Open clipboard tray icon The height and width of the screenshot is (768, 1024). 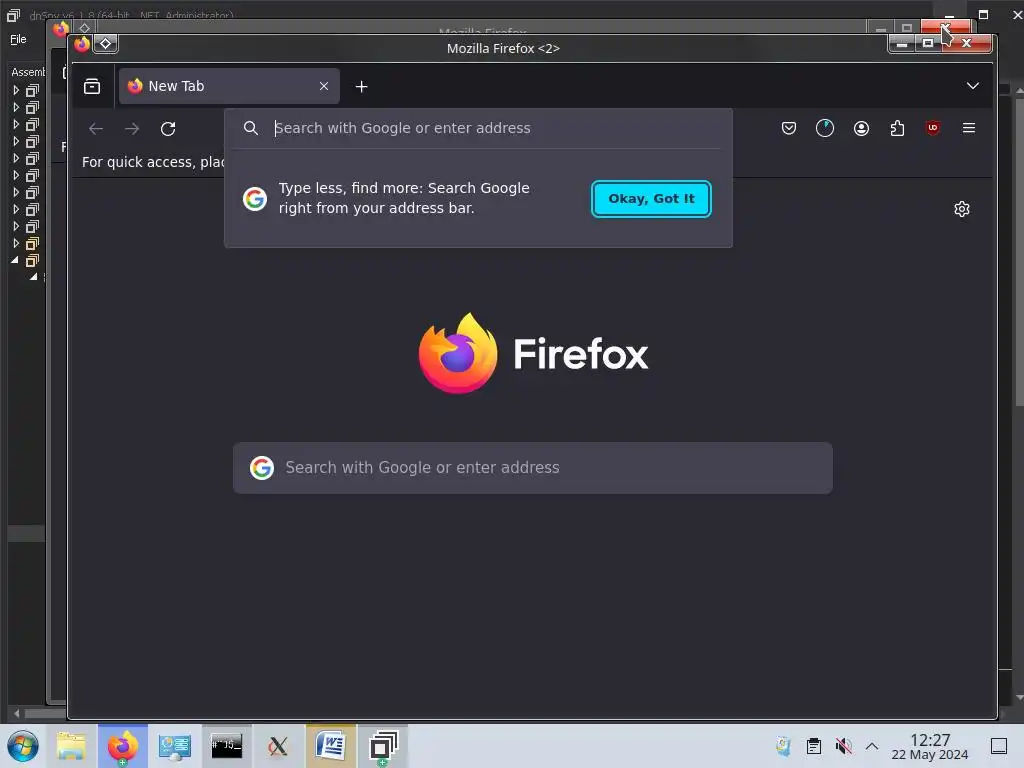click(x=814, y=746)
